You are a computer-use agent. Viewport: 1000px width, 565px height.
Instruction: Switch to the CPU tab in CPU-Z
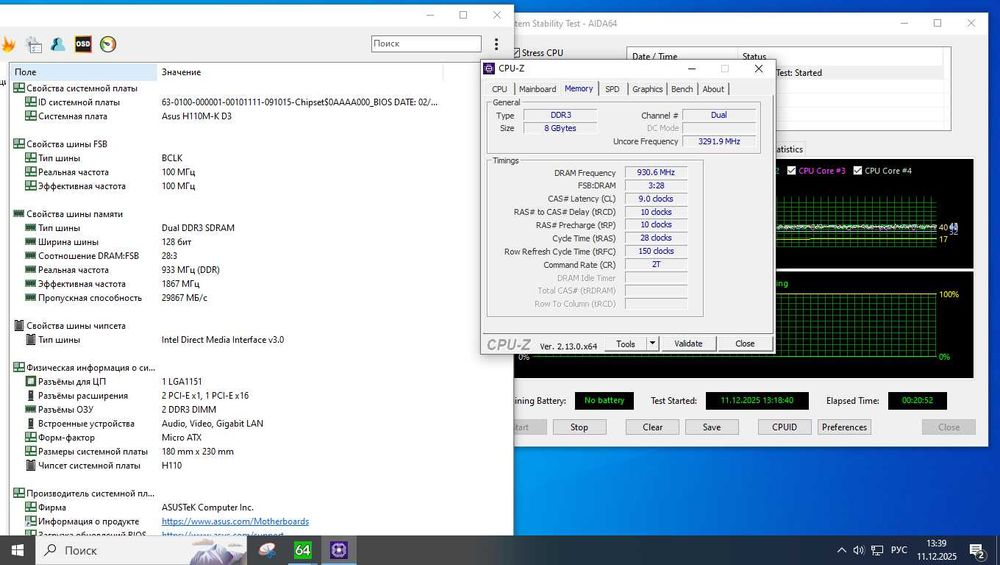pos(499,89)
